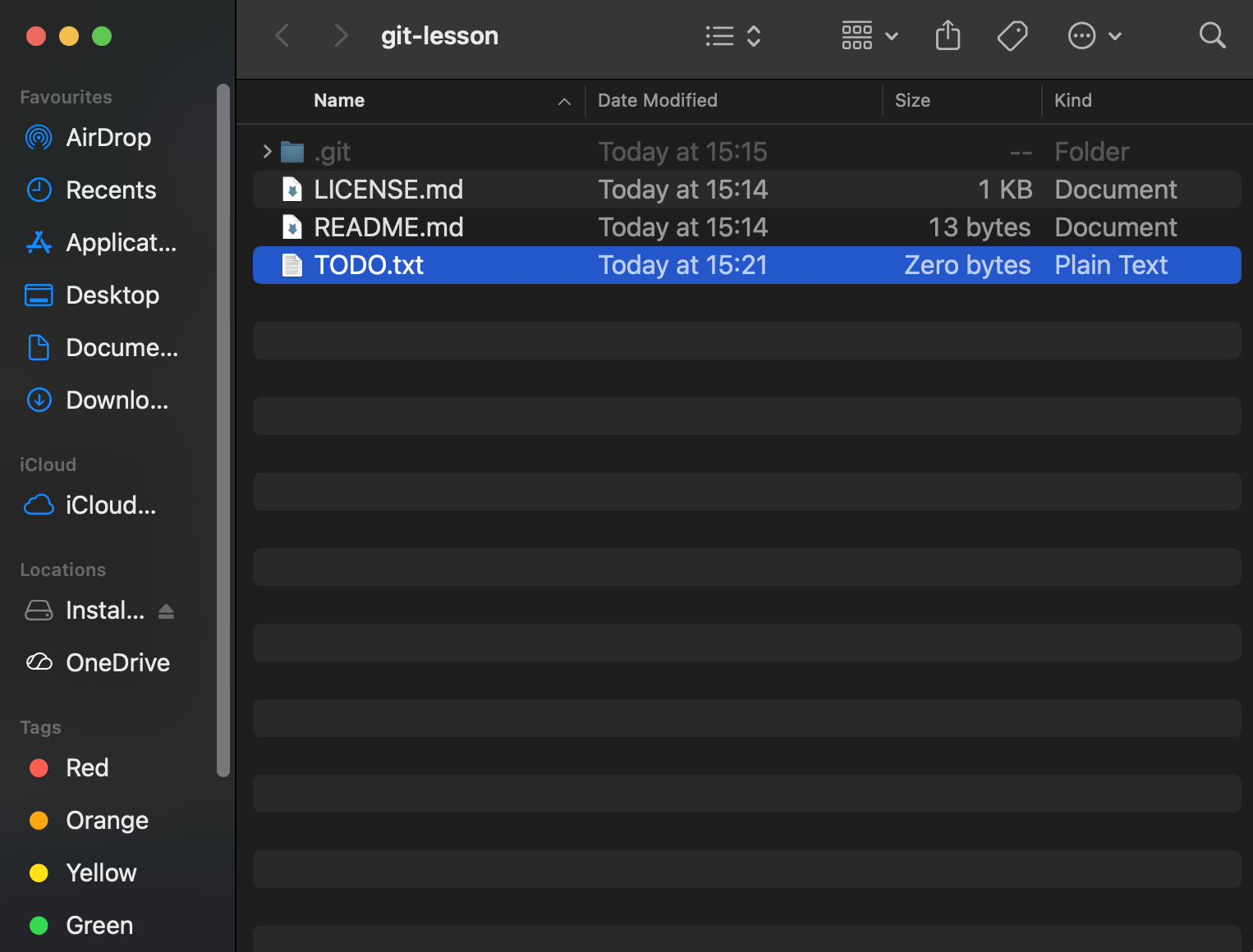
Task: Open the More actions ellipsis menu
Action: pyautogui.click(x=1094, y=36)
